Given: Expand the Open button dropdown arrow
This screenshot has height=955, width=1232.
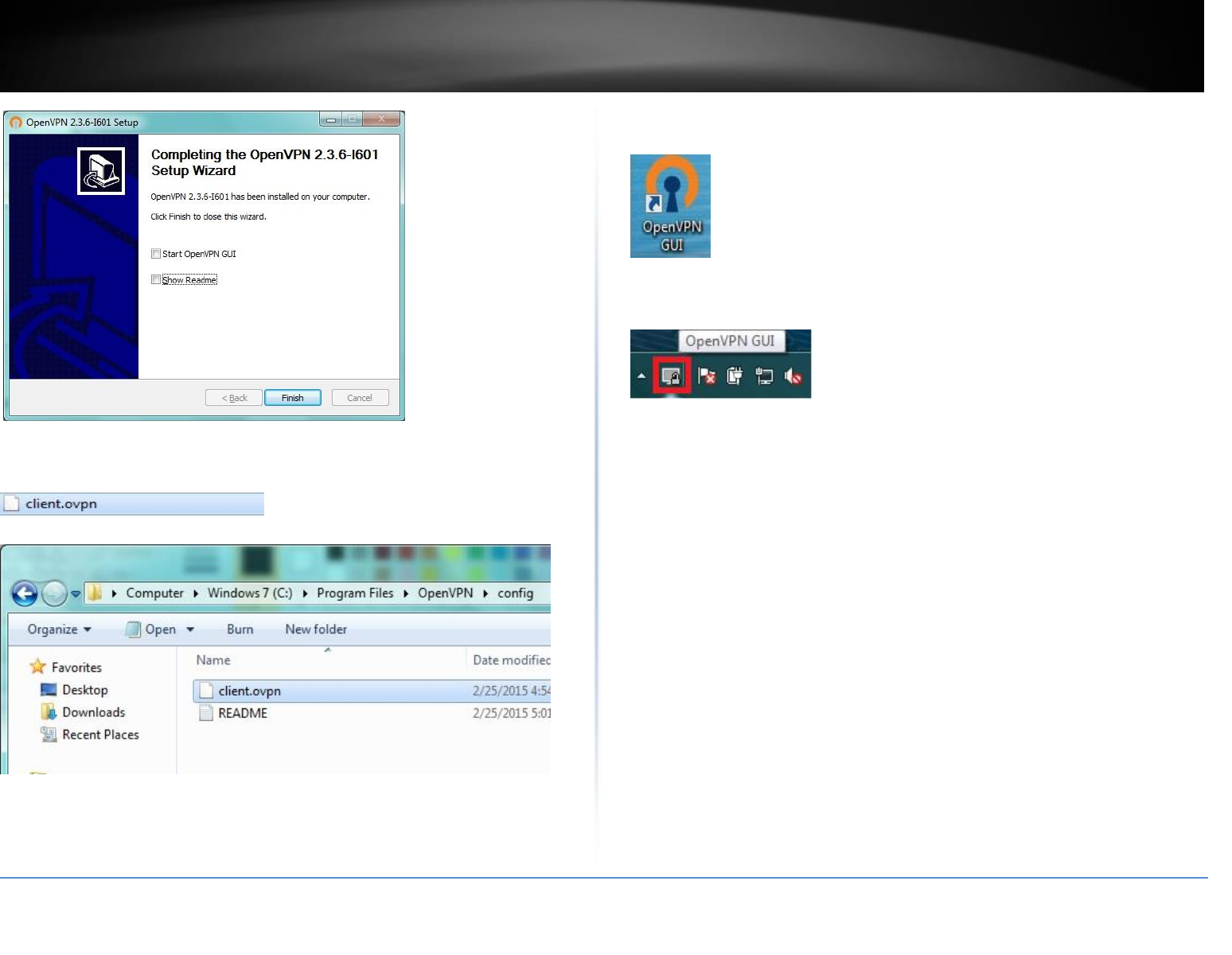Looking at the screenshot, I should (x=190, y=630).
